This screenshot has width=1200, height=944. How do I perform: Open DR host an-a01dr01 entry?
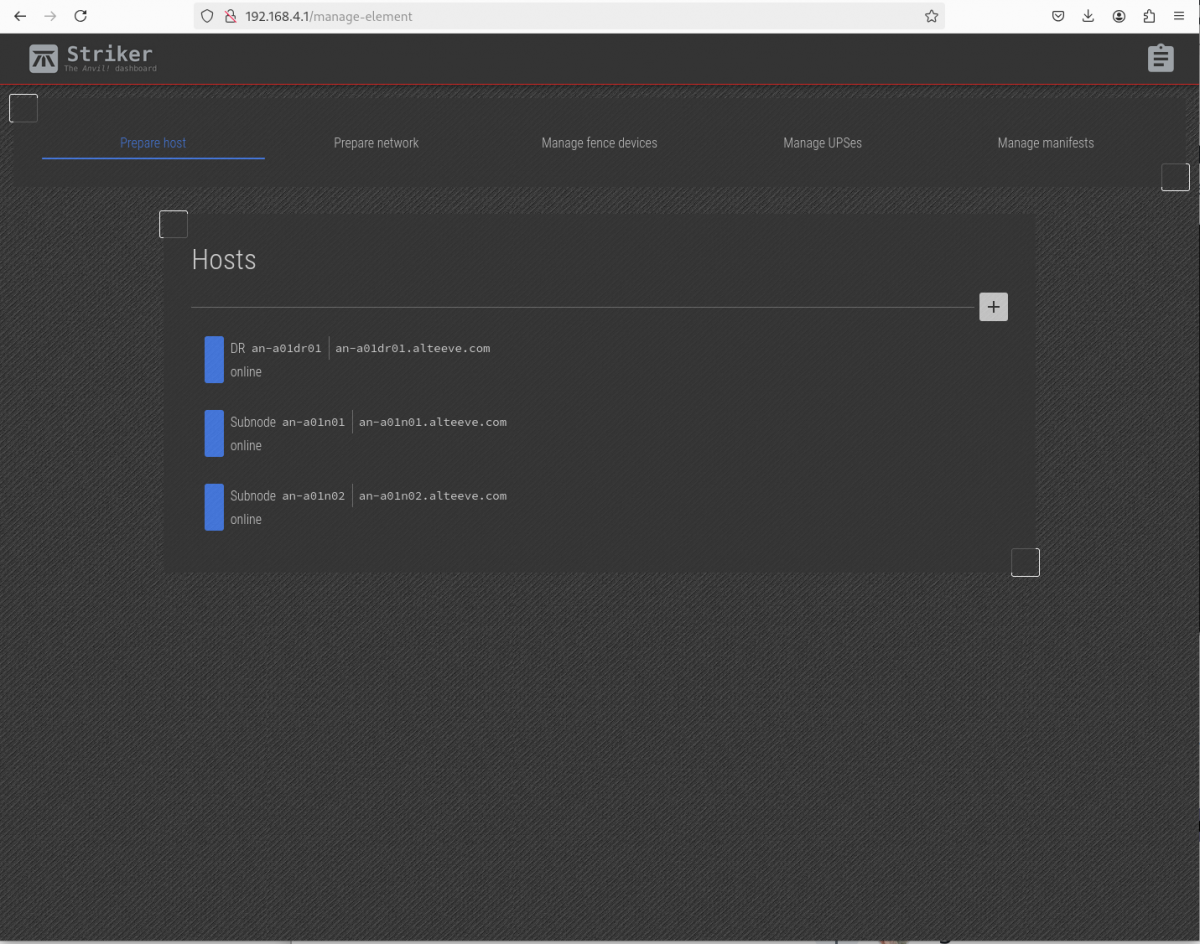click(360, 359)
